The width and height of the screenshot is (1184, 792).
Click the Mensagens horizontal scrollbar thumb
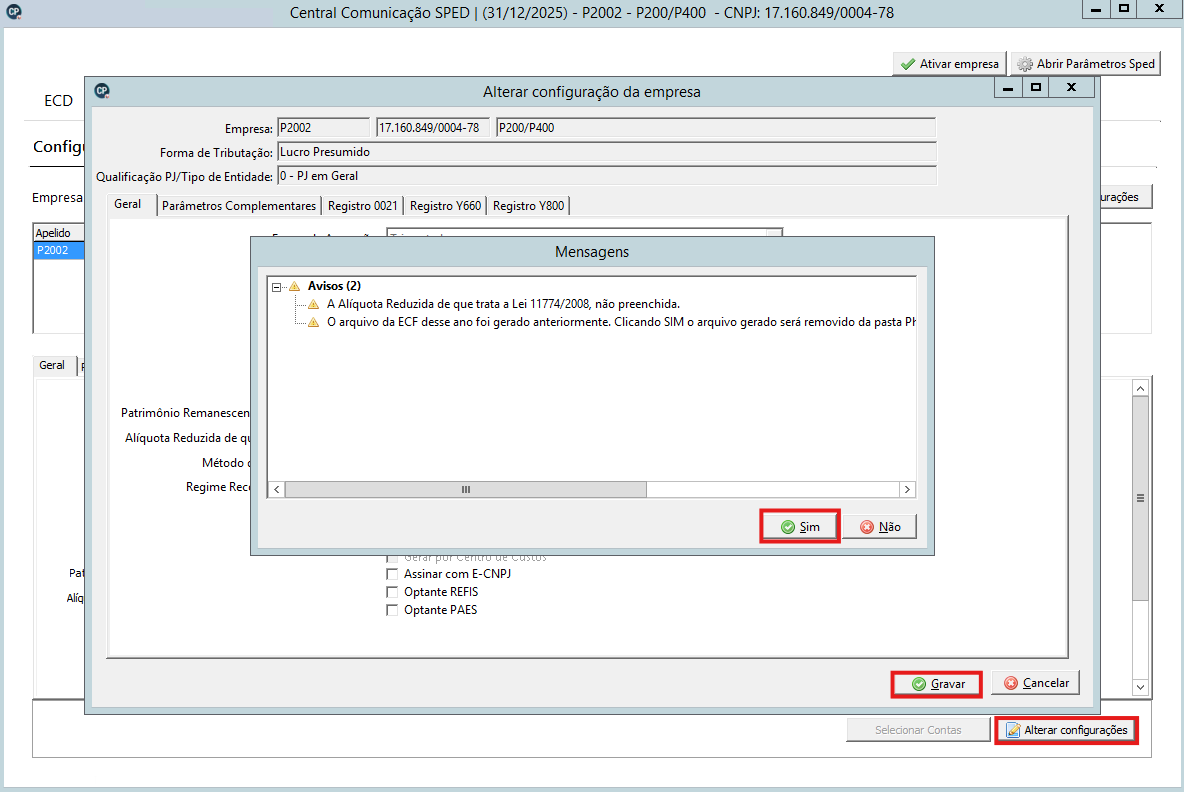coord(466,490)
